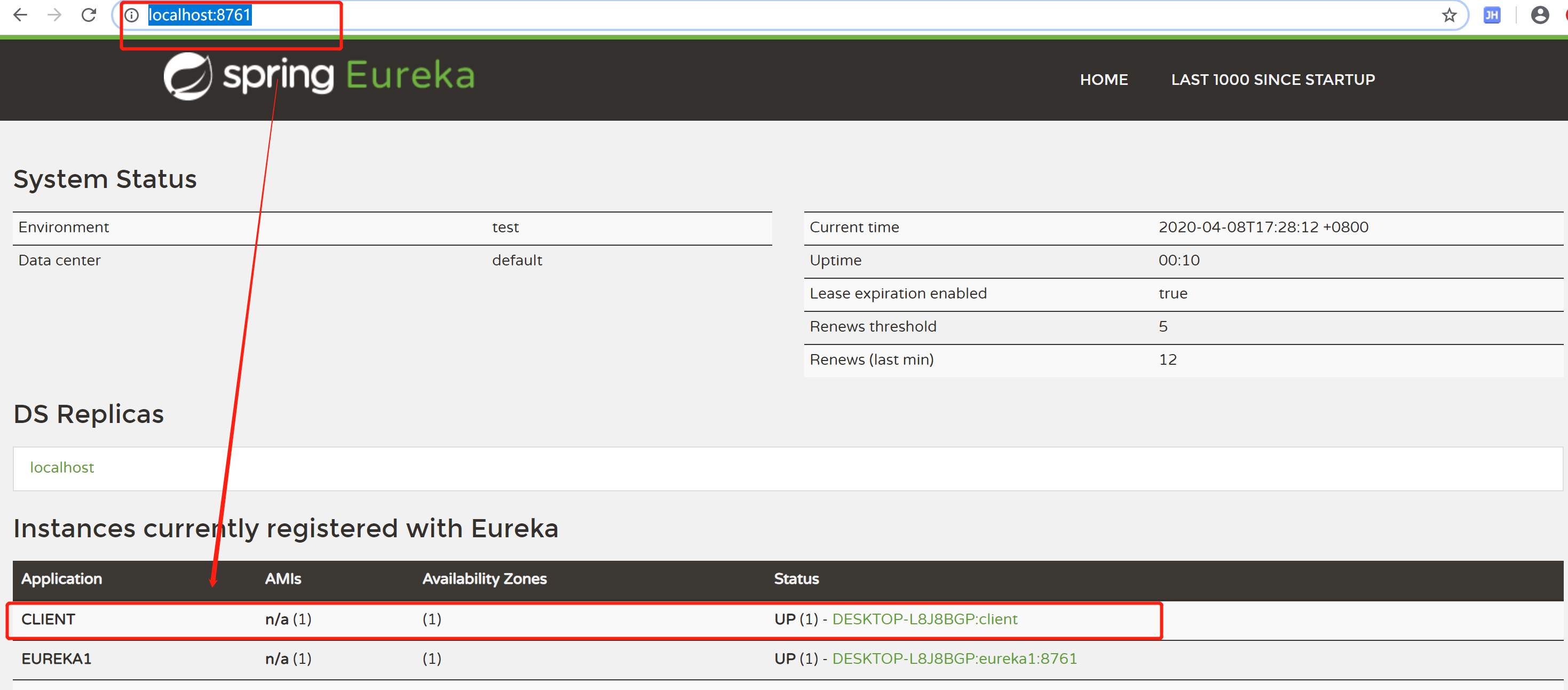Screen dimensions: 1568x690
Task: Select the Renews (last min) value 12
Action: pos(1168,359)
